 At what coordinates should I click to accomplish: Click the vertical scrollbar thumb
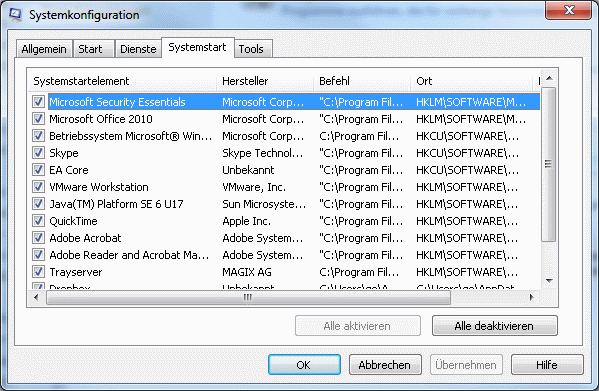(x=549, y=164)
